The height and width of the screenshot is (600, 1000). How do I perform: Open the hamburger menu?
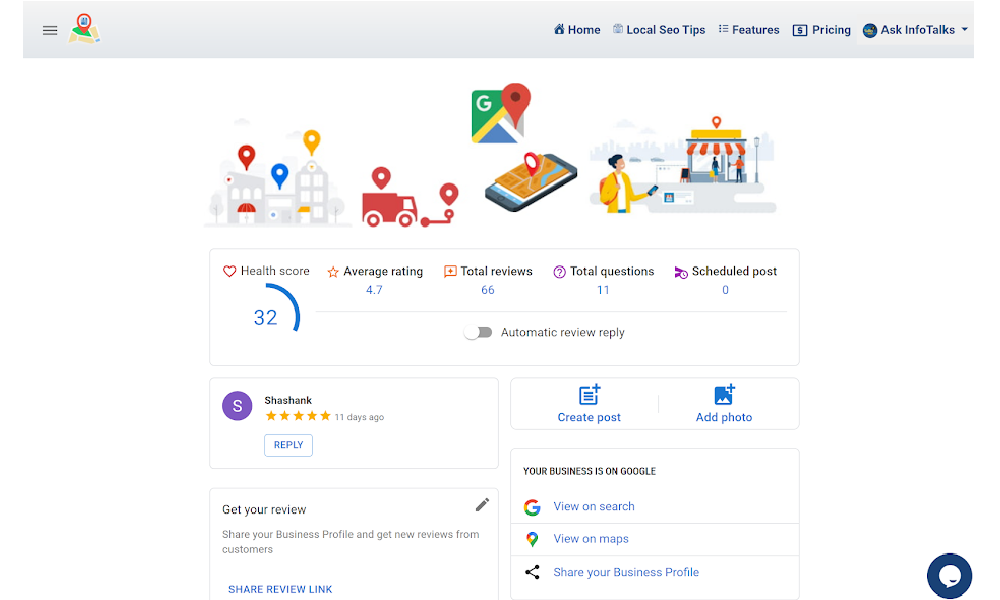50,30
